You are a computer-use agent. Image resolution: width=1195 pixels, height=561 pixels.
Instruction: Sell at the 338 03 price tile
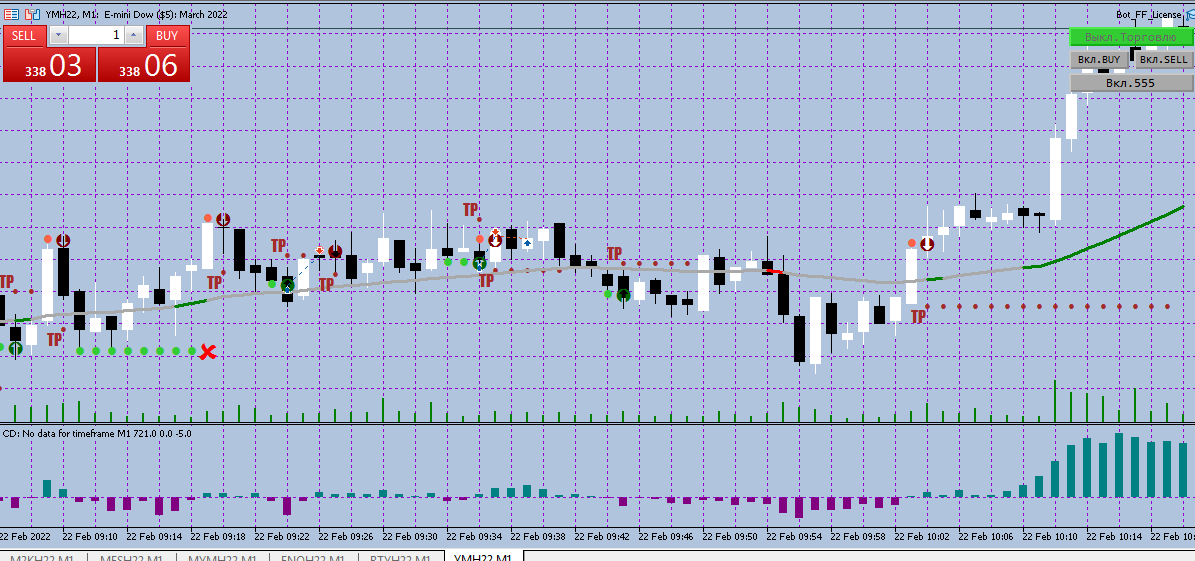tap(50, 65)
